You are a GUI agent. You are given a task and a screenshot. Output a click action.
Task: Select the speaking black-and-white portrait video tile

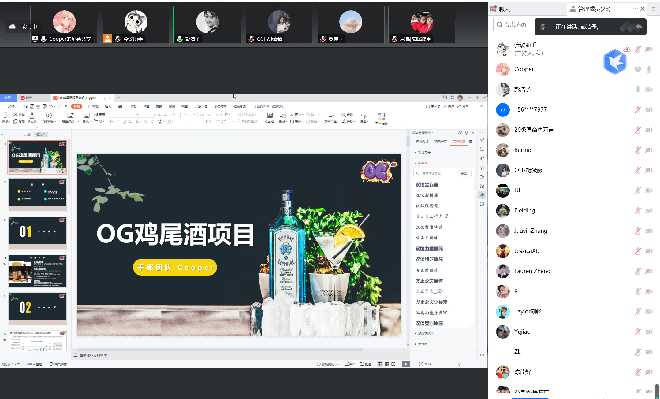click(207, 24)
